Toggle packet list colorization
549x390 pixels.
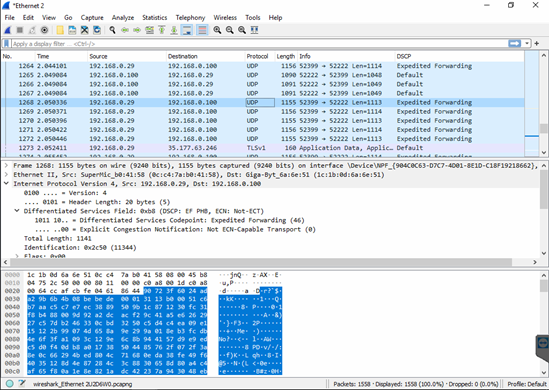[202, 30]
